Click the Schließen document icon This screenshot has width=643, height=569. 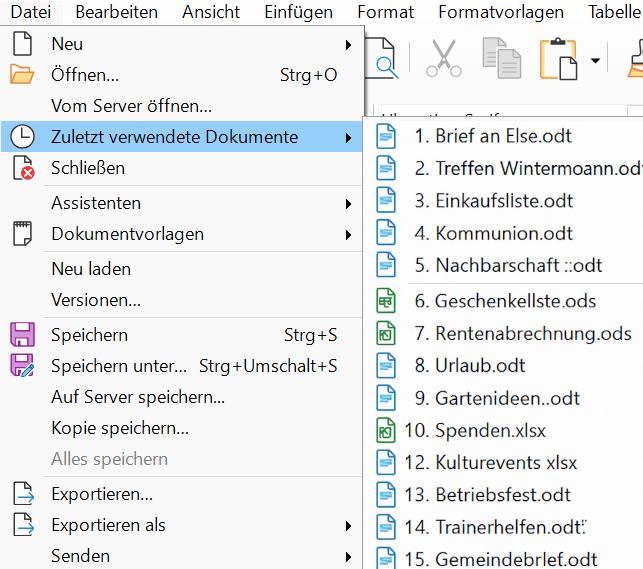(22, 168)
